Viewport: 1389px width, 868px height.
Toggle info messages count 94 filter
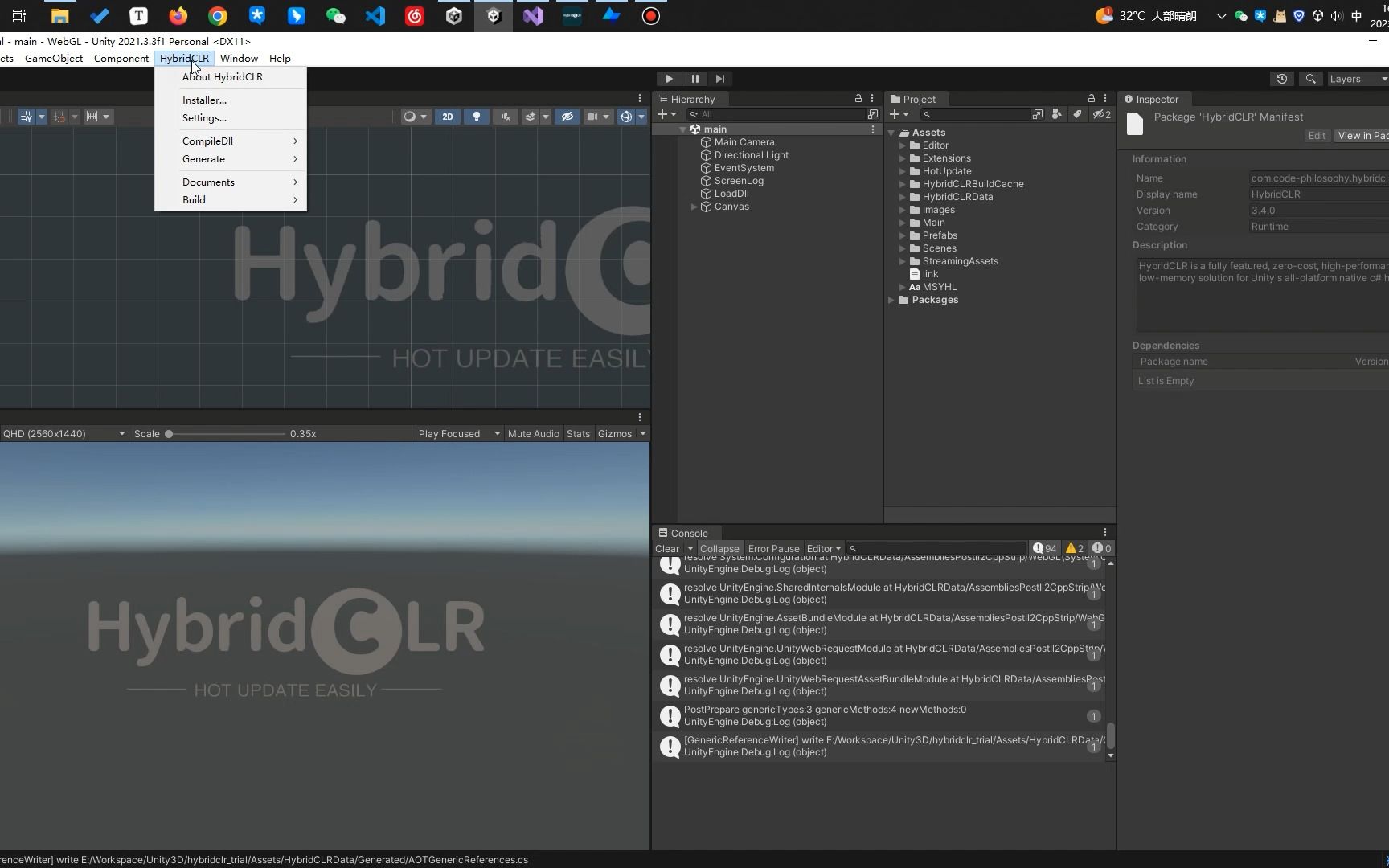[1045, 549]
